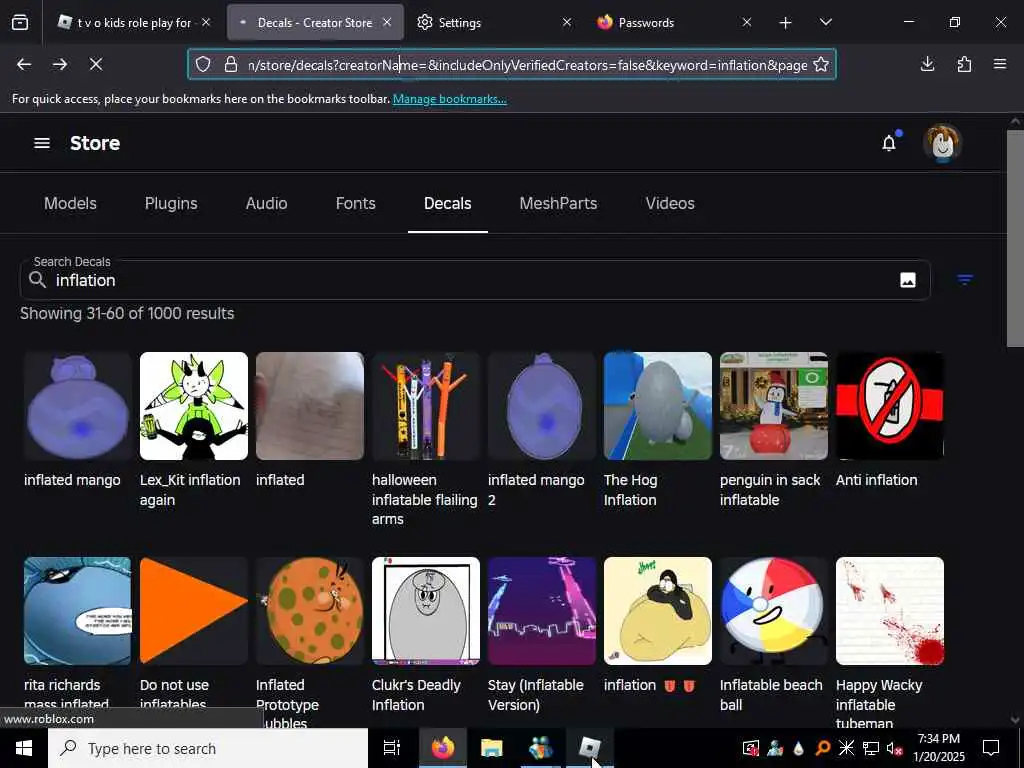Stop loading the page
Screen dimensions: 1024x768
(x=96, y=64)
